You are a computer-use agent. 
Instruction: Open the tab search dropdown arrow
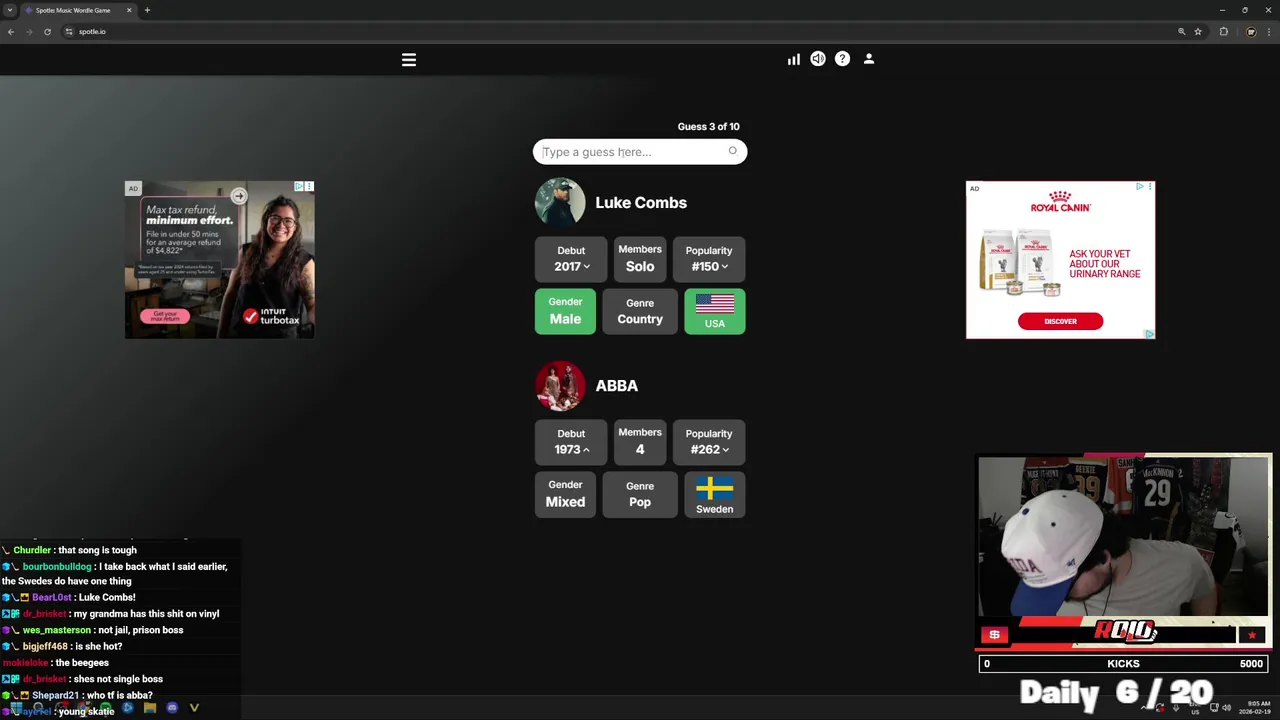click(x=9, y=10)
